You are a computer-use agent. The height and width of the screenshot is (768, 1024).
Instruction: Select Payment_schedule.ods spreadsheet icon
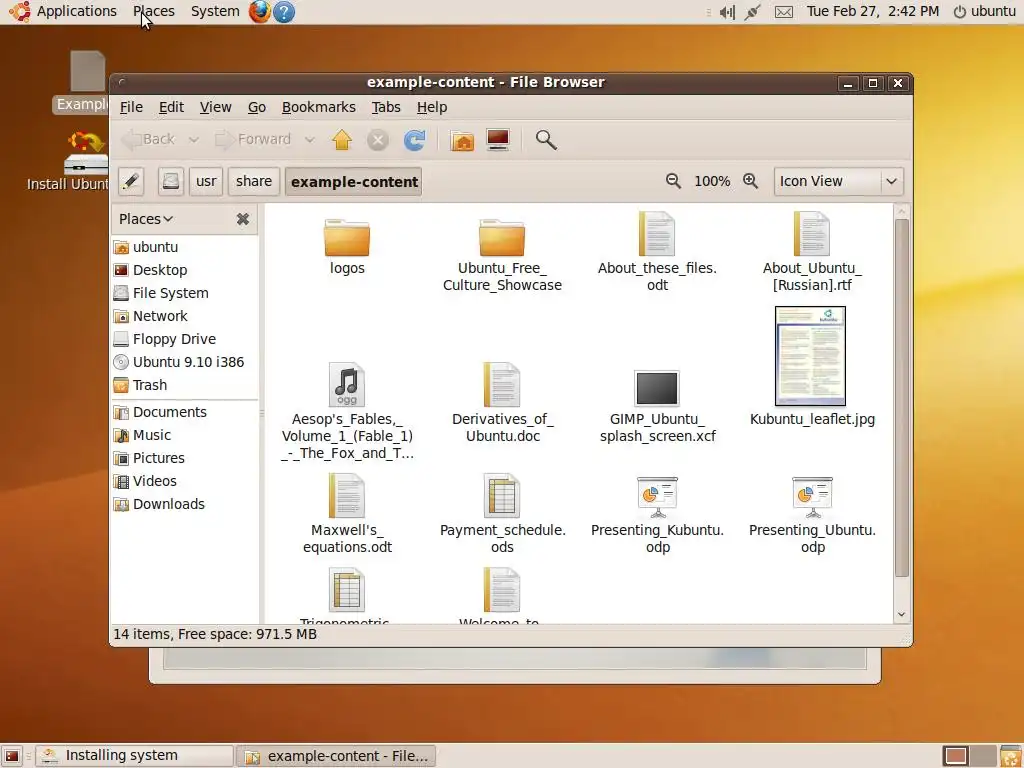coord(502,496)
